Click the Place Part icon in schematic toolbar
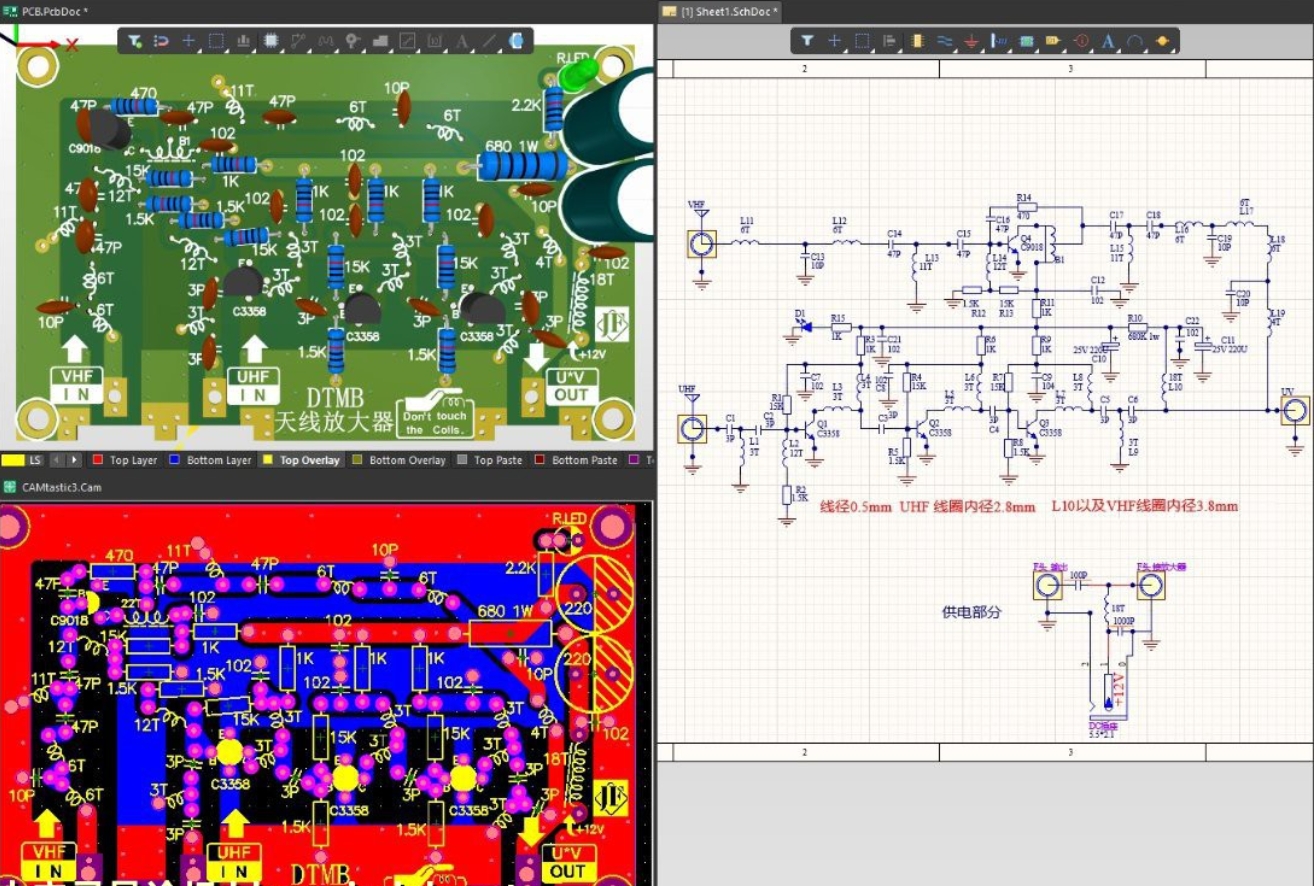1315x886 pixels. (917, 41)
